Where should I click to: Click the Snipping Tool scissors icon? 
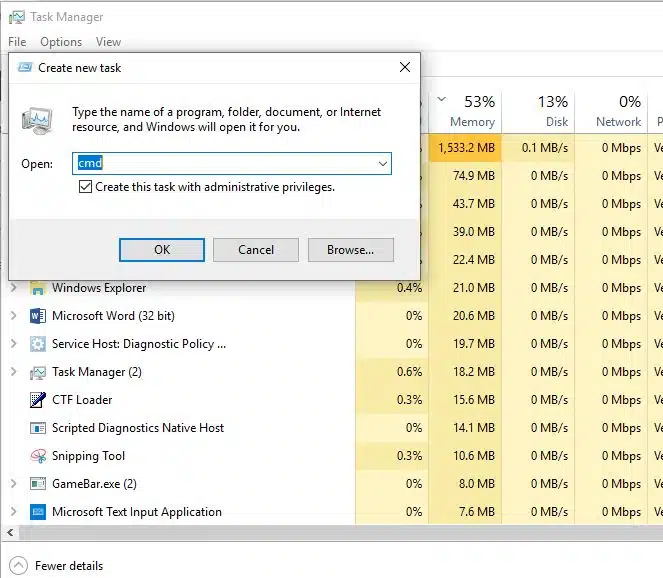tap(38, 456)
